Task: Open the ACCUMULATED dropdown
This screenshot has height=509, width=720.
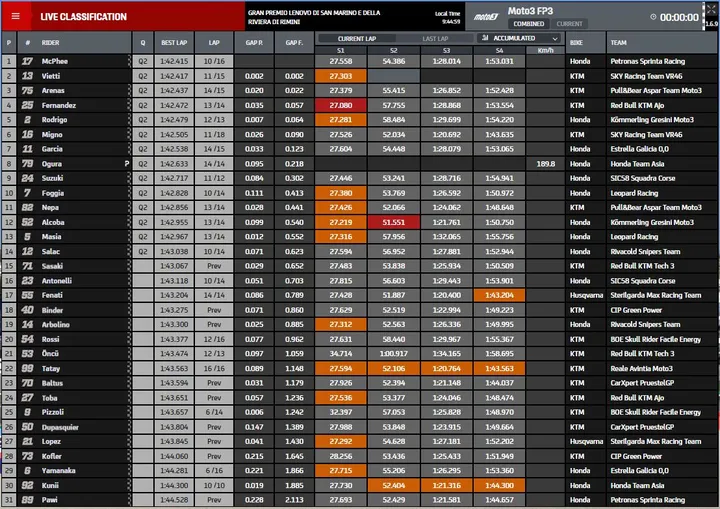Action: coord(520,38)
